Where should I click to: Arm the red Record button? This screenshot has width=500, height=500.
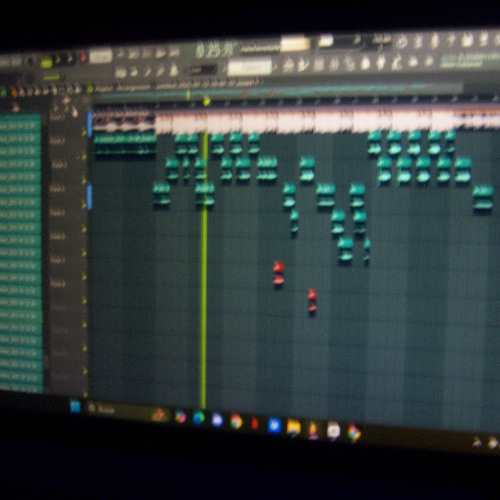coord(83,57)
